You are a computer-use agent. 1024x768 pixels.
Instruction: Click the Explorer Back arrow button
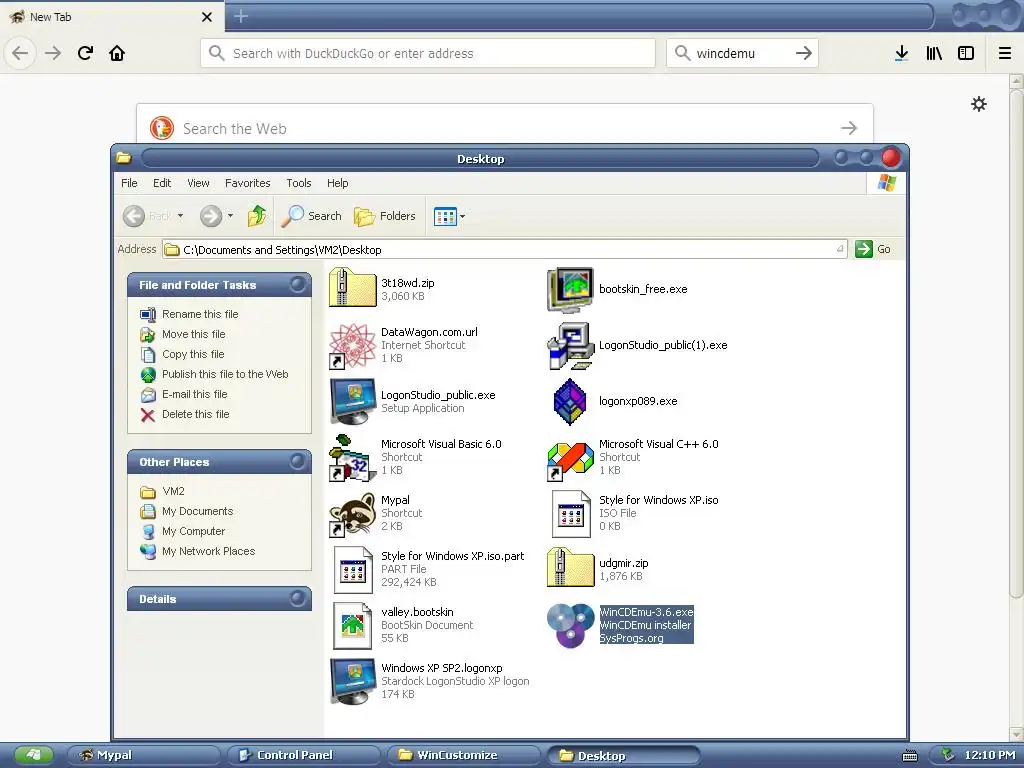point(134,216)
